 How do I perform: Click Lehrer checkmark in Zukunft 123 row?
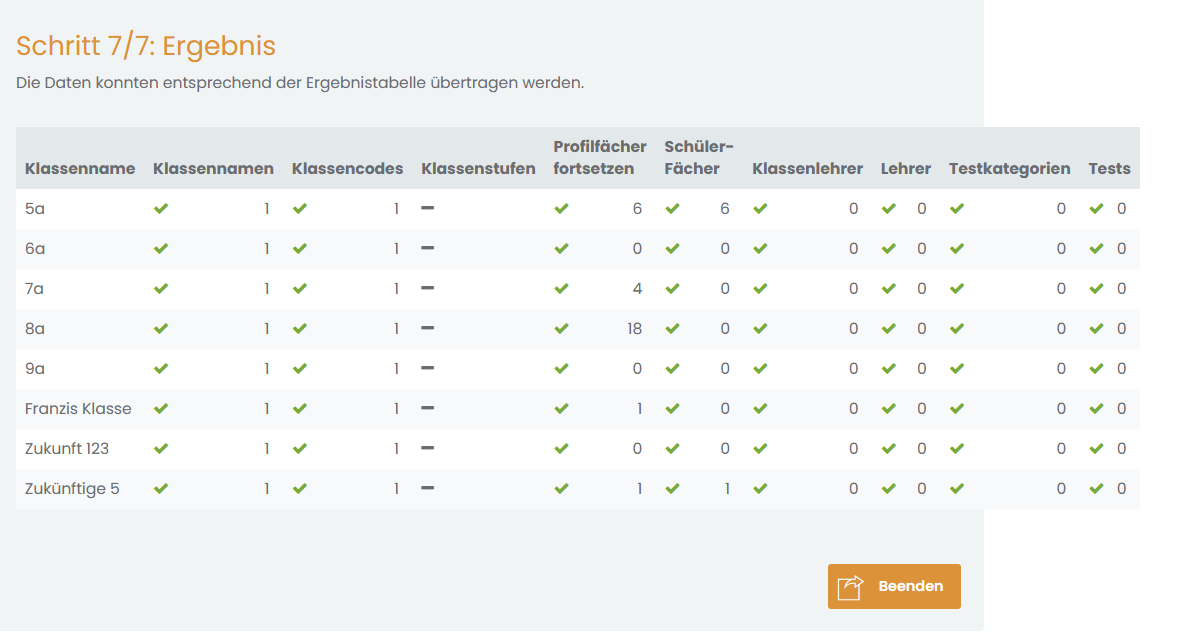pyautogui.click(x=889, y=449)
